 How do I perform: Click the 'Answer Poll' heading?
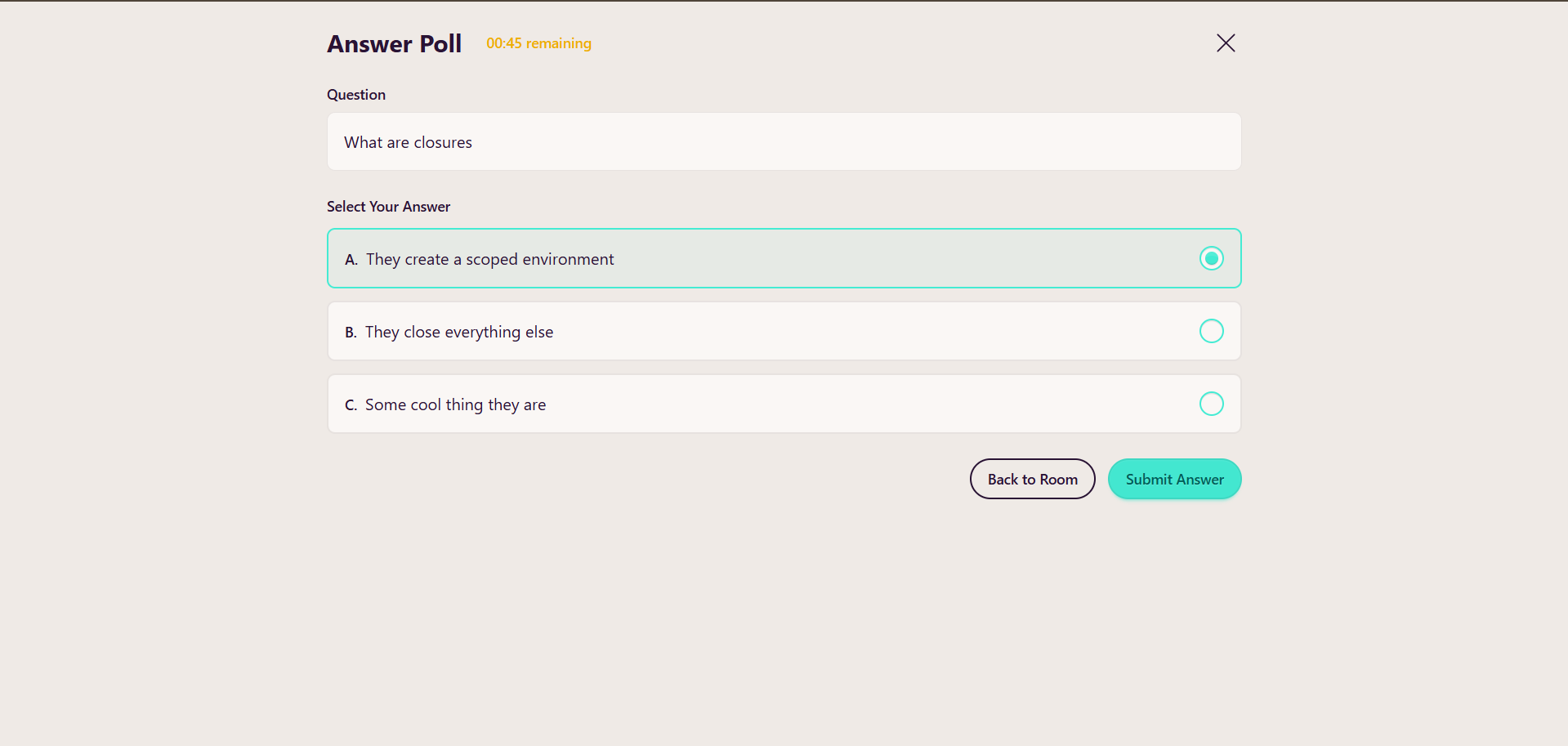394,43
